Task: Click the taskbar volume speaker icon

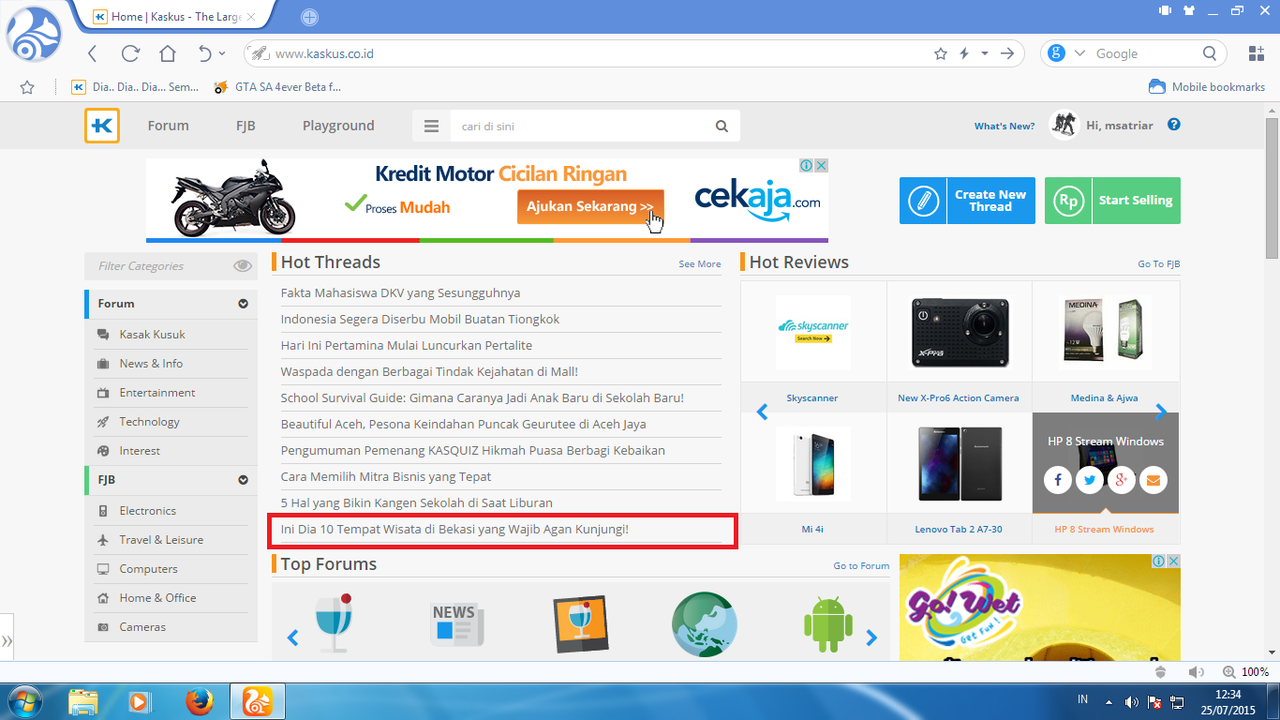Action: [x=1131, y=702]
